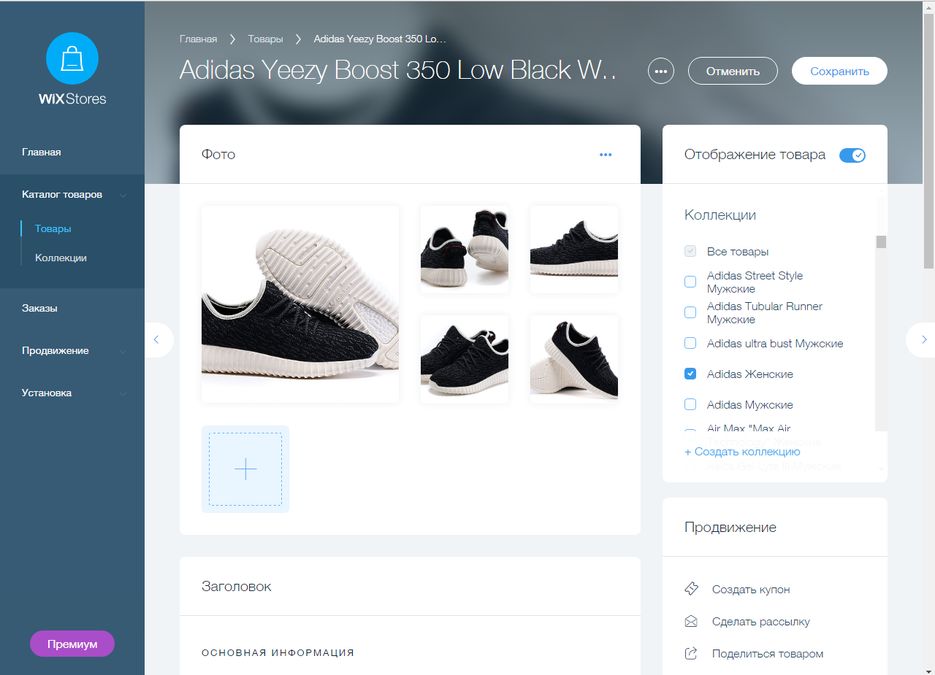The width and height of the screenshot is (935, 675).
Task: Click the Adidas Yeezy Boost product title
Action: [398, 70]
